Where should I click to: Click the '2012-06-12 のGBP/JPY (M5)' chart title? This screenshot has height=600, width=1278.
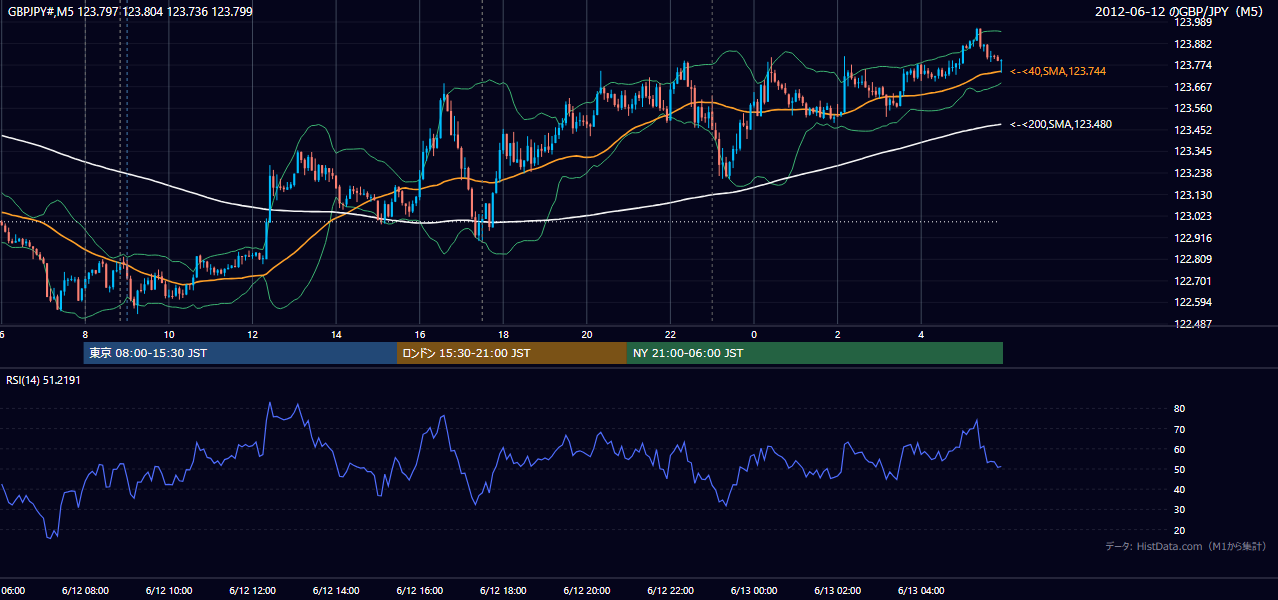click(1180, 12)
